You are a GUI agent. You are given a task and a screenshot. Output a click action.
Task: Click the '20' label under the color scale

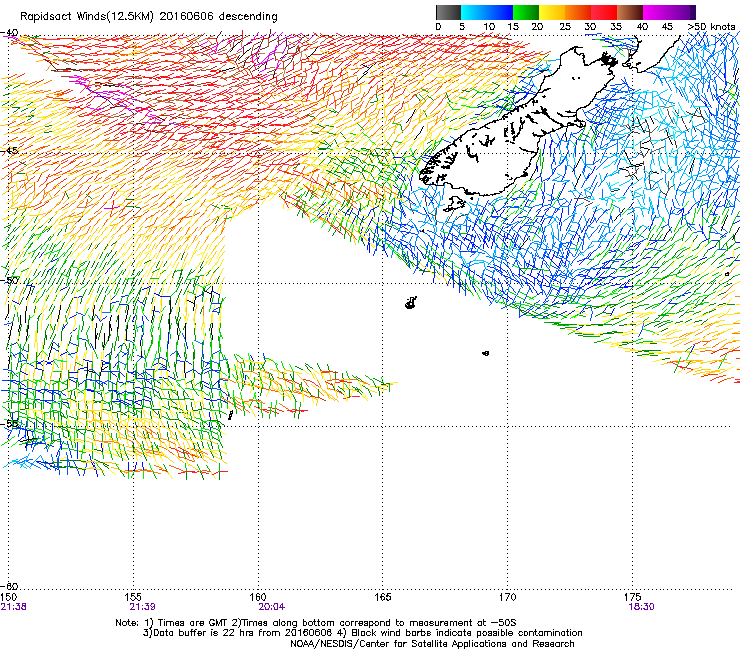pyautogui.click(x=537, y=27)
